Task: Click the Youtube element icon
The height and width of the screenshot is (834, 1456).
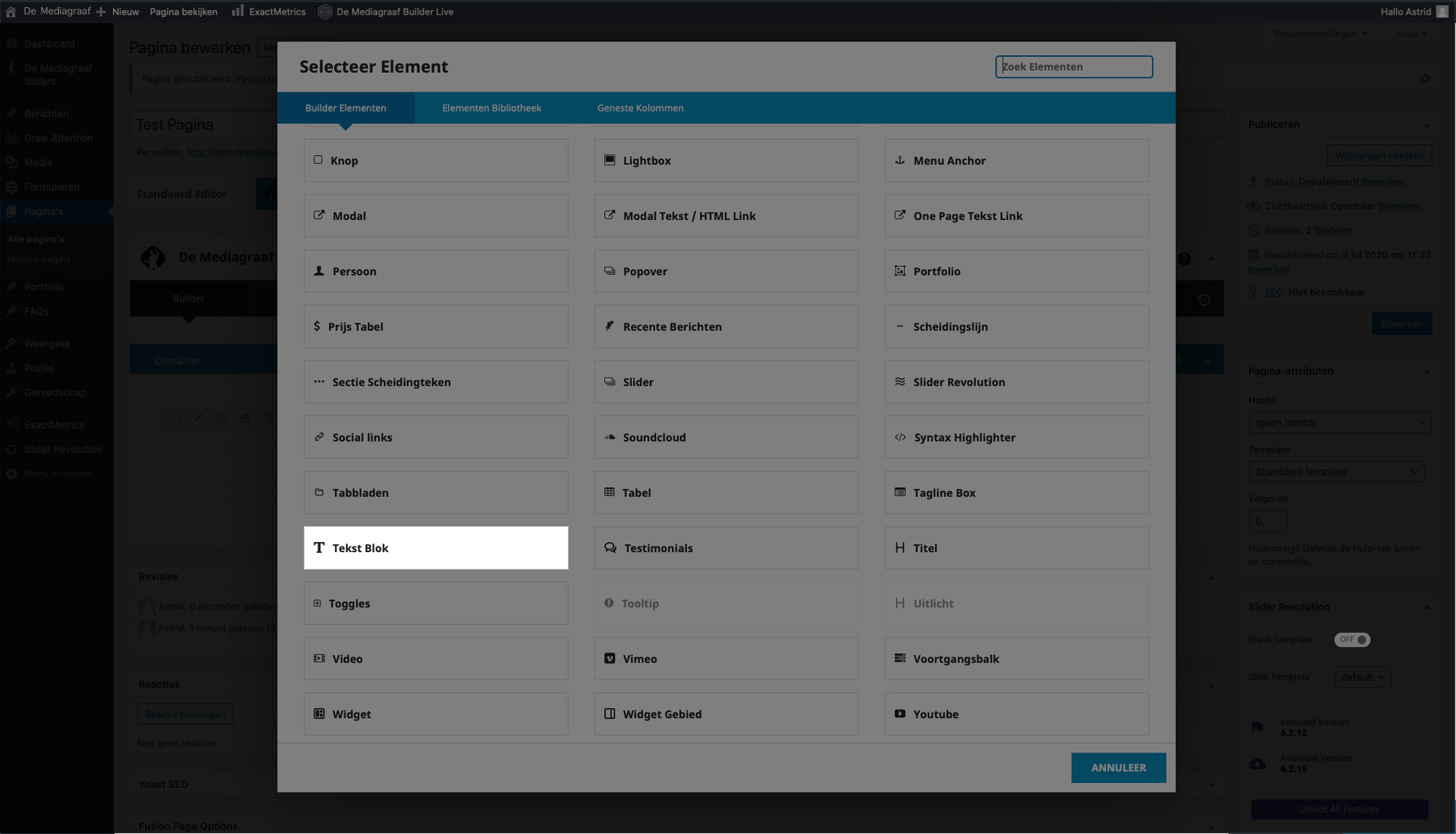Action: (900, 714)
